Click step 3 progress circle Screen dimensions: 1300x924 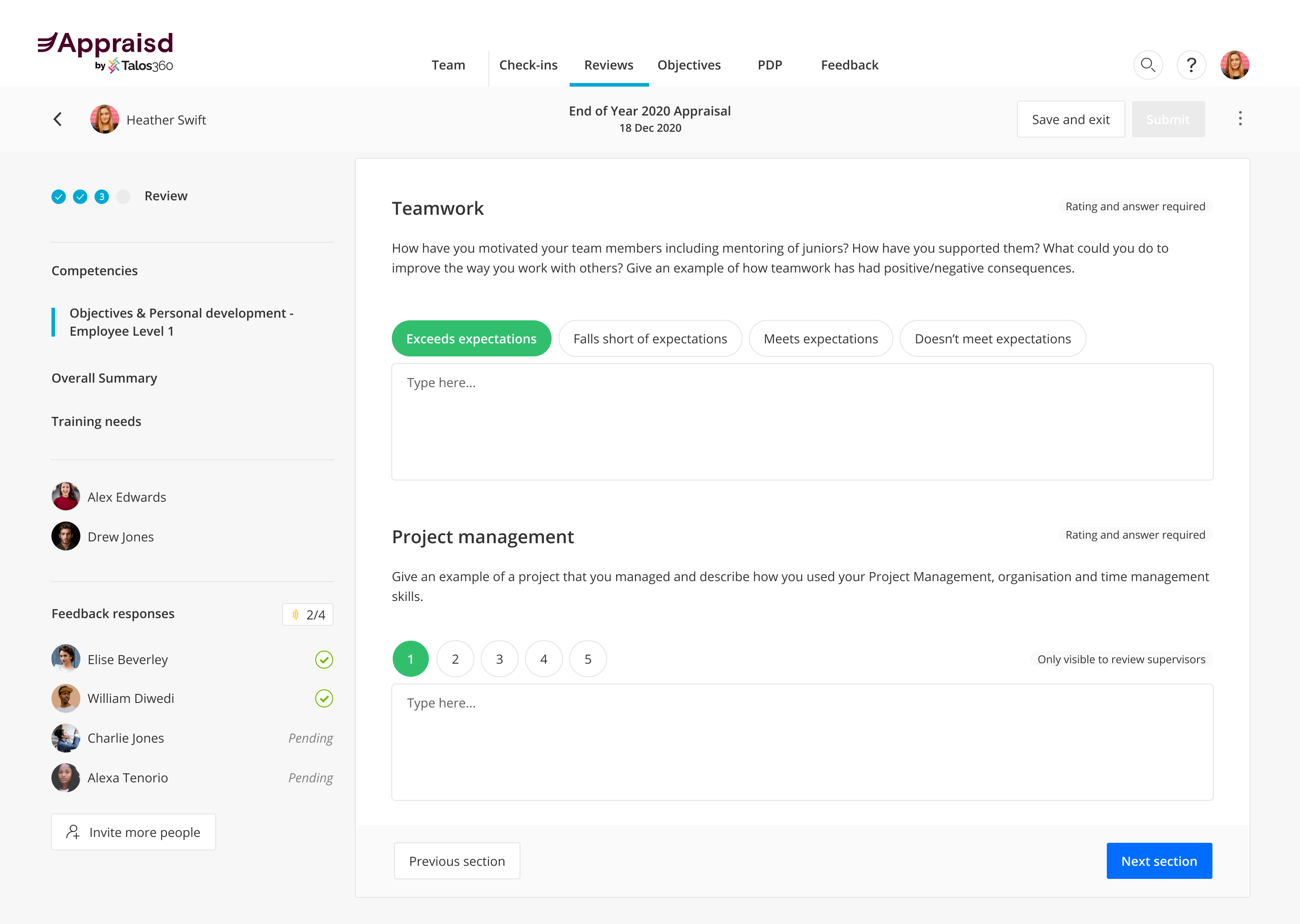101,196
